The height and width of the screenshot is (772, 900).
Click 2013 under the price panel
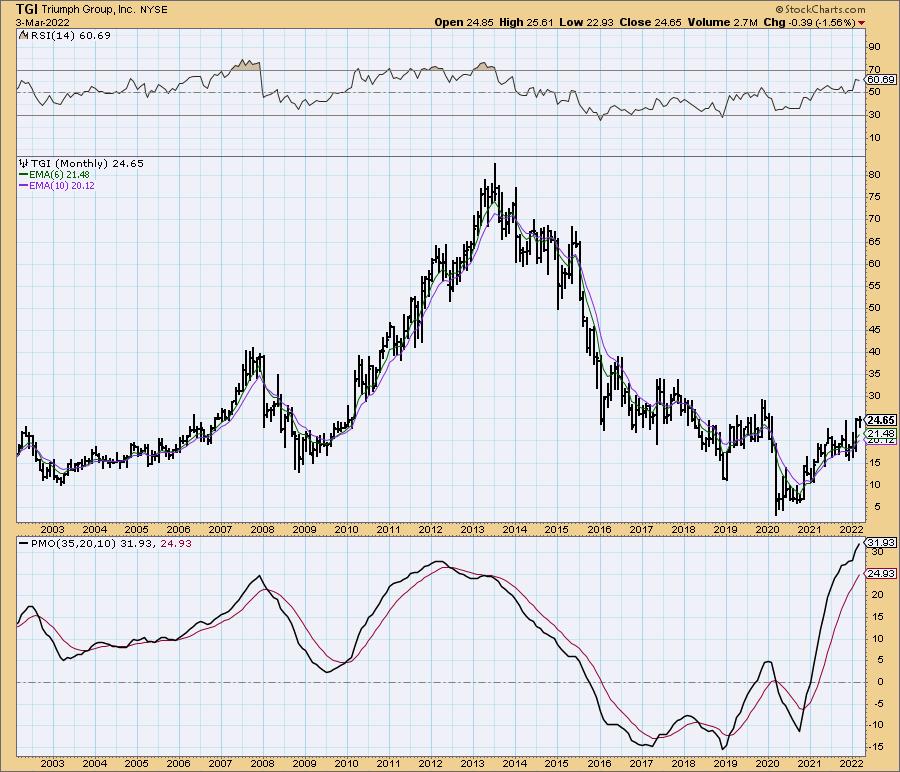pos(472,529)
